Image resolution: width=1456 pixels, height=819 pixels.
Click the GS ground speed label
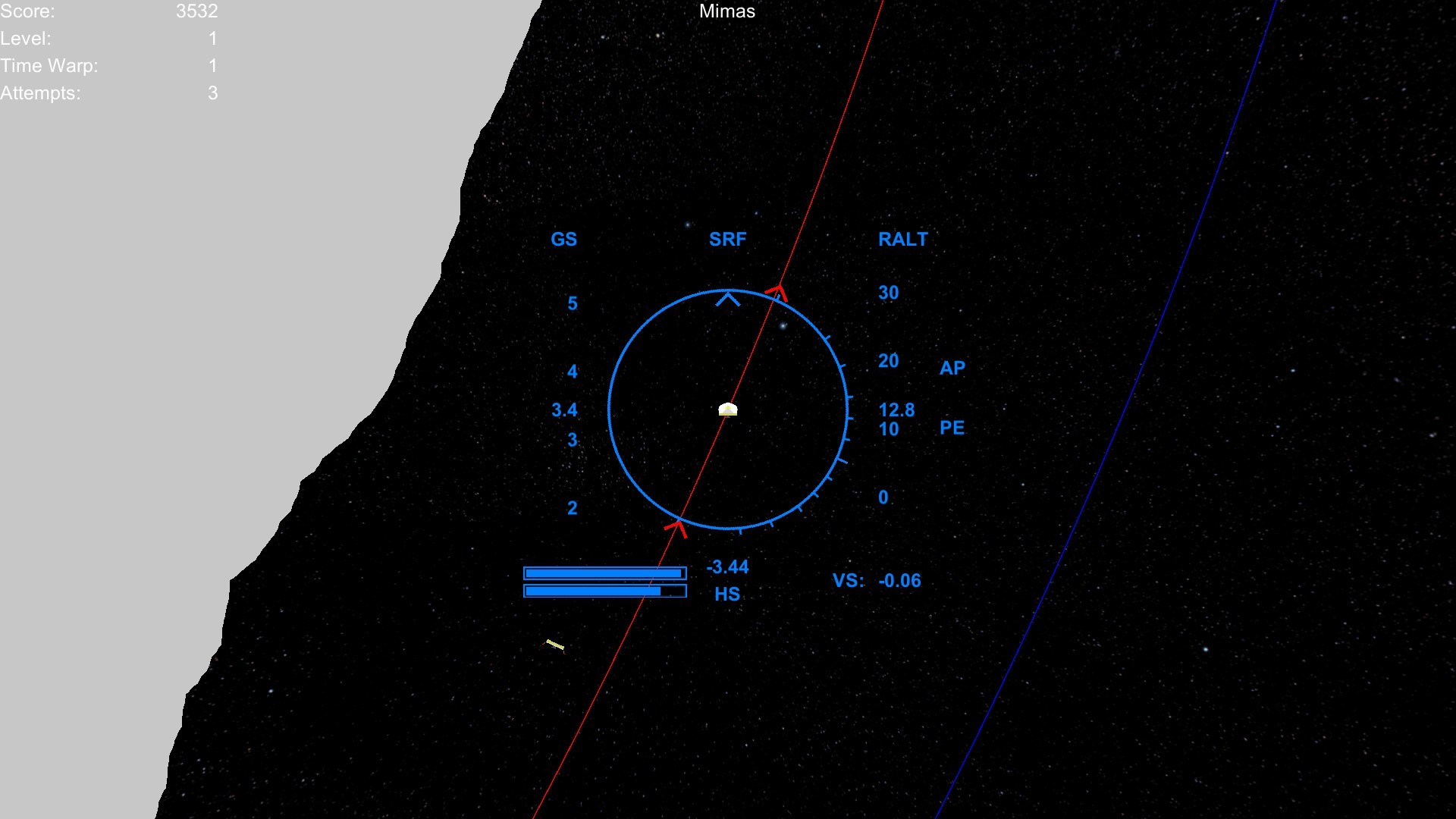tap(563, 240)
